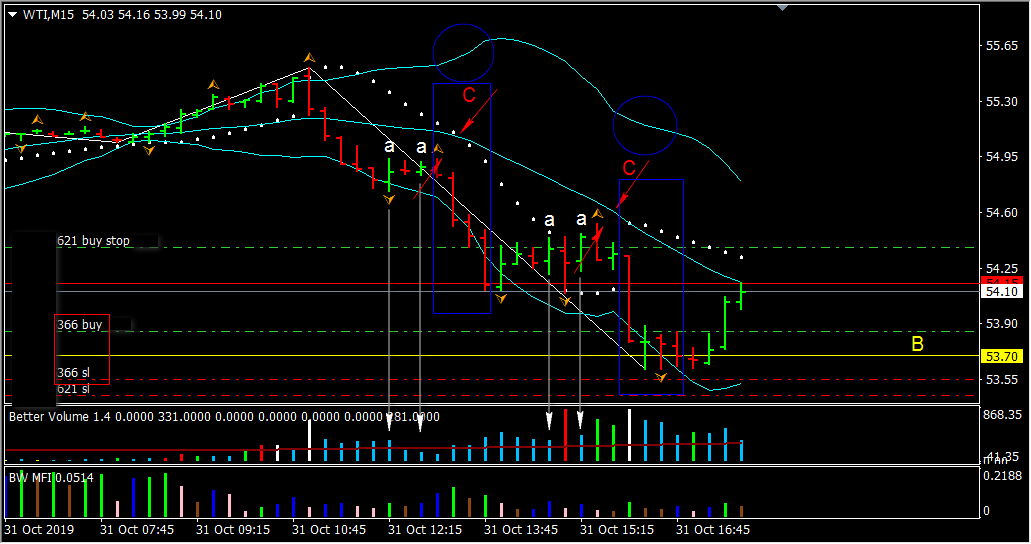Click the 54.95 price scale value
This screenshot has height=544, width=1031.
[x=1002, y=157]
